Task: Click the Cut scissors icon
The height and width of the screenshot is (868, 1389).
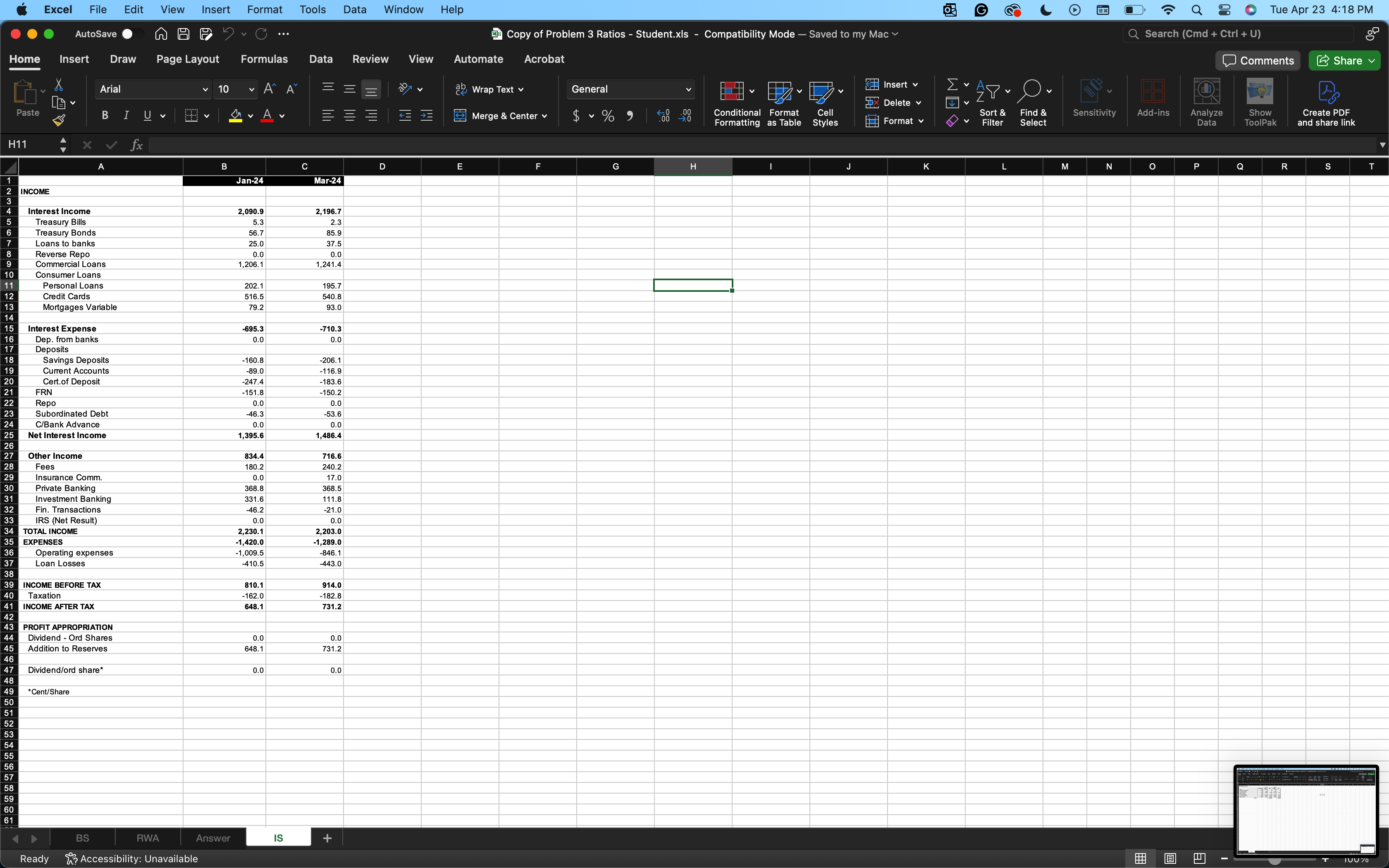Action: tap(59, 85)
